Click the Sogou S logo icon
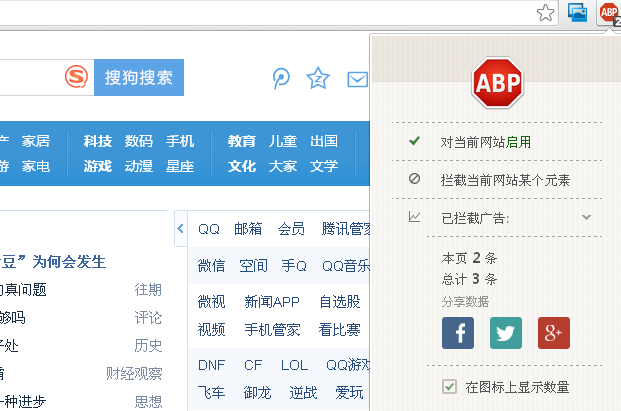Image resolution: width=621 pixels, height=411 pixels. coord(76,77)
